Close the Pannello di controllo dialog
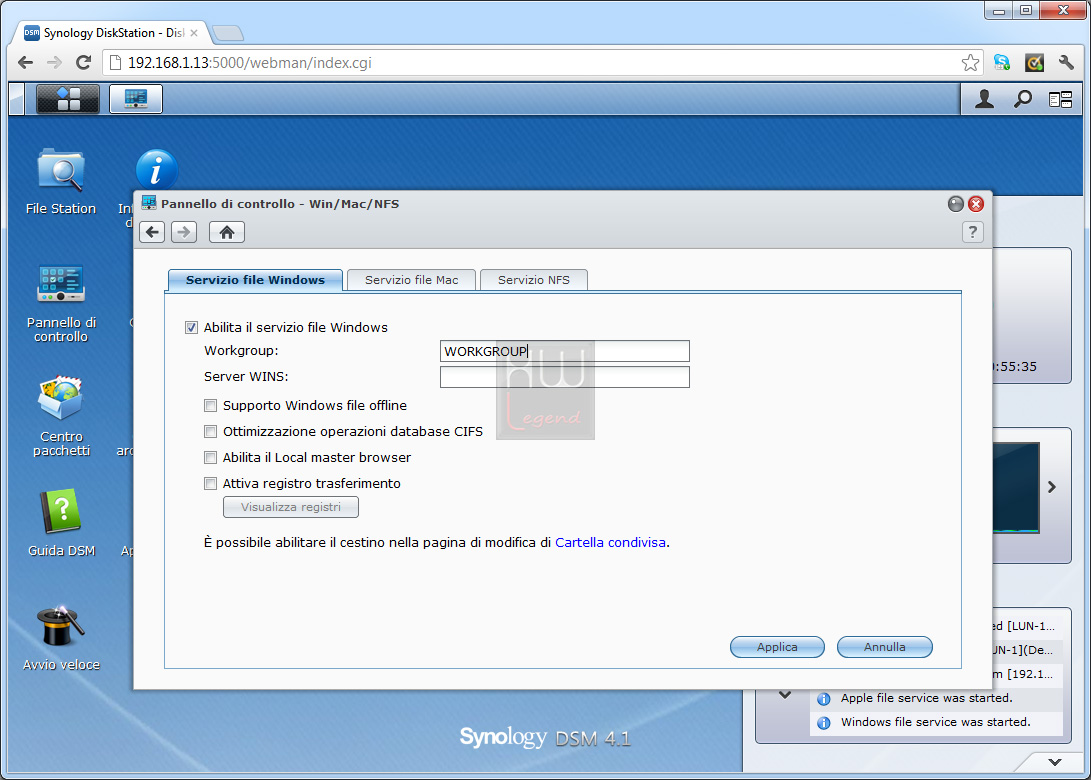The width and height of the screenshot is (1091, 780). tap(976, 204)
